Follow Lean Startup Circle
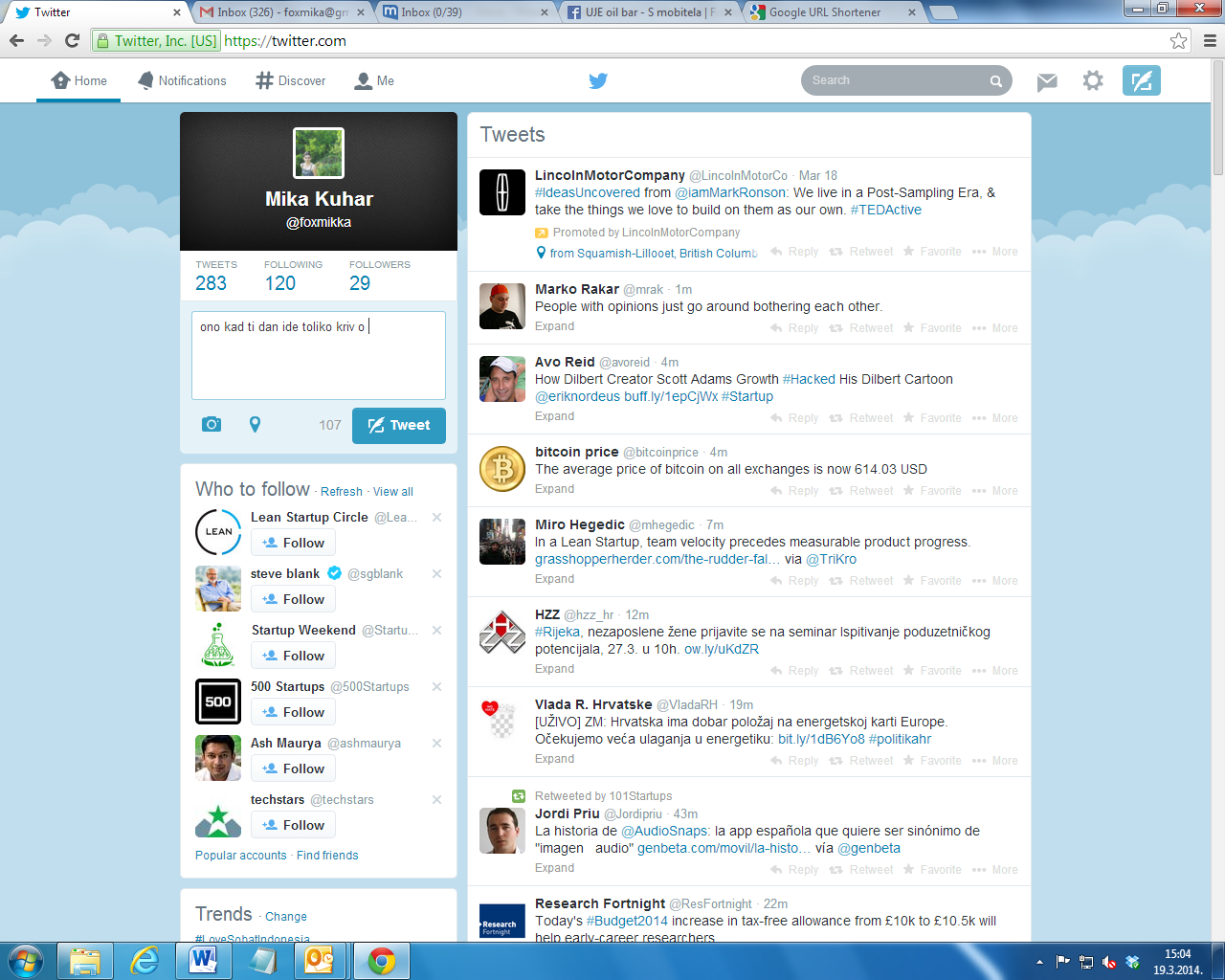This screenshot has width=1225, height=980. point(293,543)
